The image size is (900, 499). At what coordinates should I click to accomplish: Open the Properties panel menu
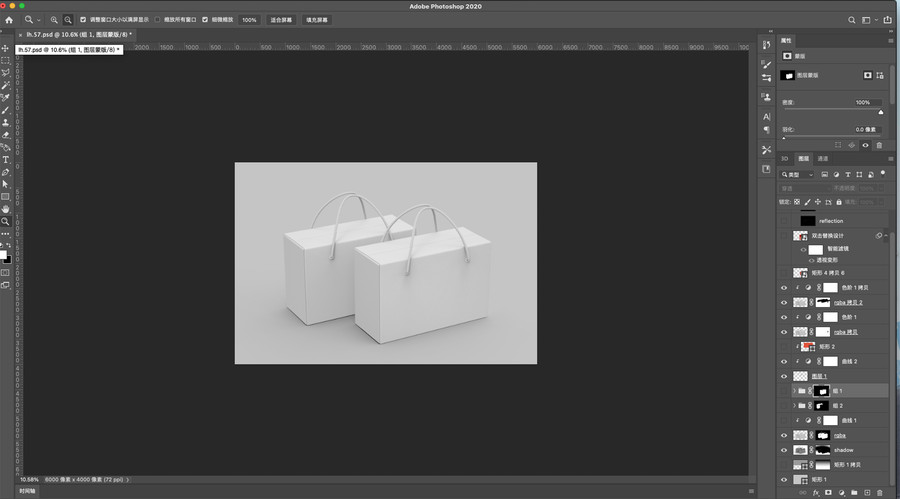coord(891,41)
